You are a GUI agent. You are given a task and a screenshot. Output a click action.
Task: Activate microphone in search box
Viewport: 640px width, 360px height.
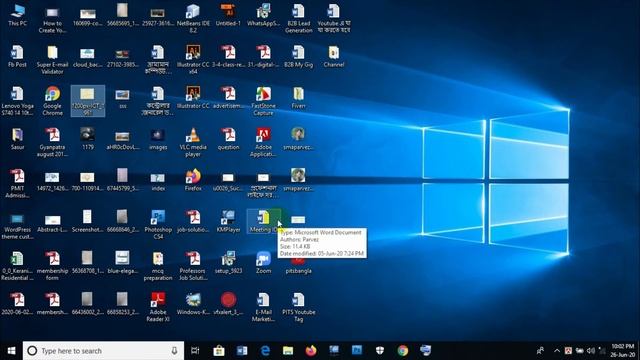point(174,351)
